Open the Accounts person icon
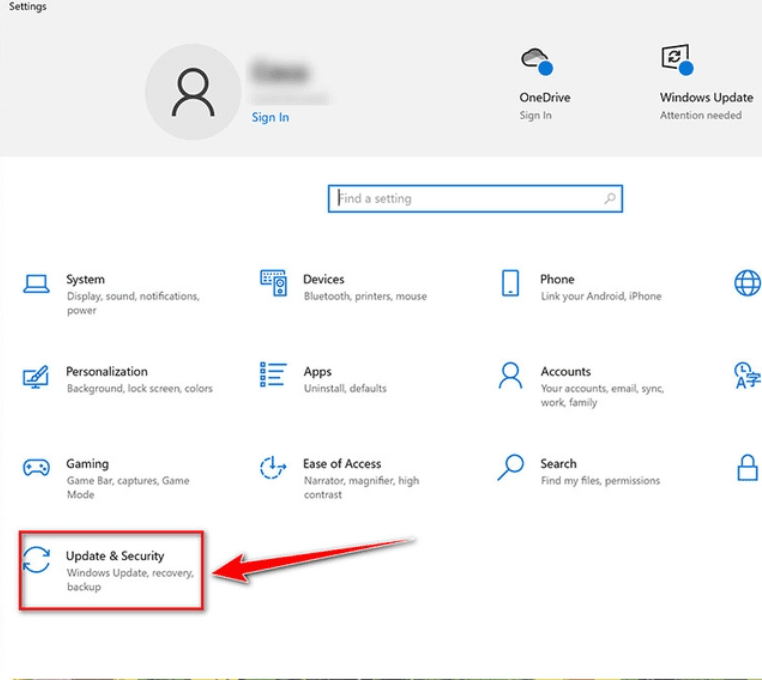This screenshot has height=682, width=762. (510, 375)
